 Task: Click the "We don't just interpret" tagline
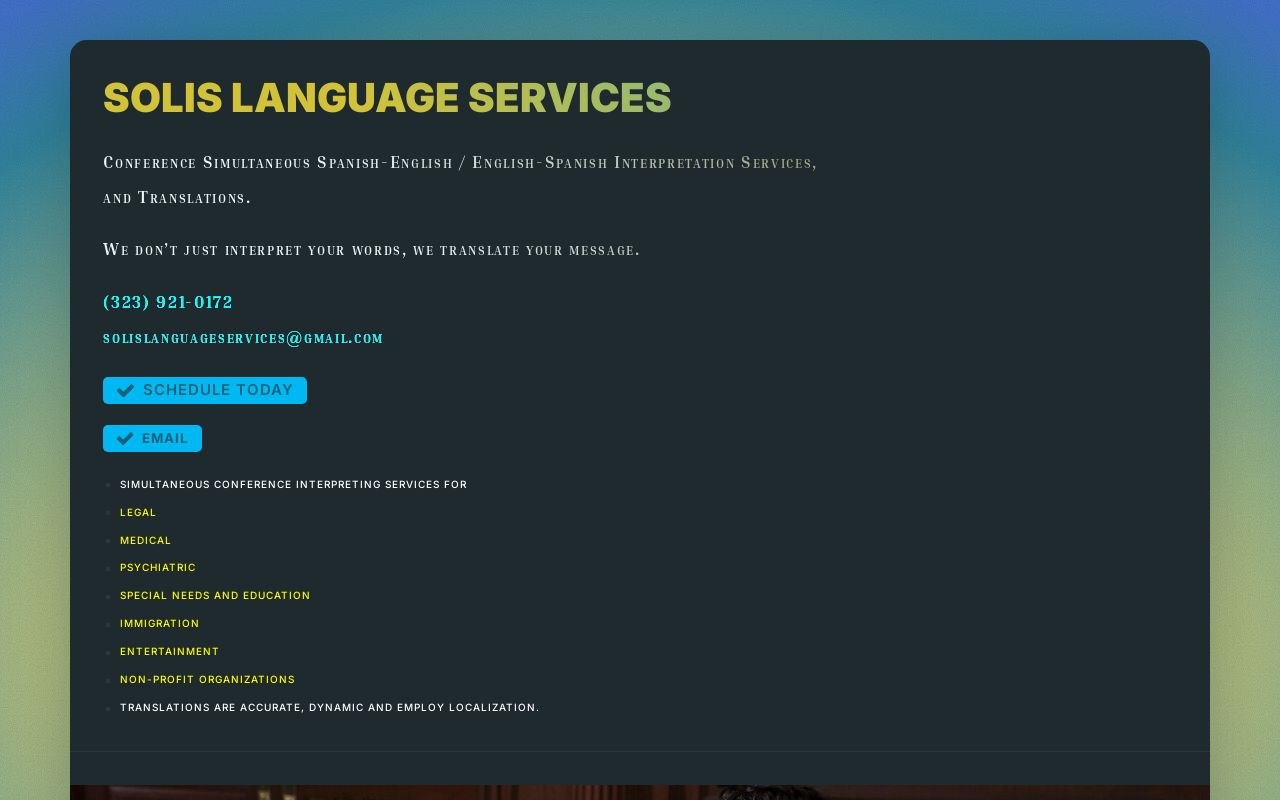pos(371,250)
